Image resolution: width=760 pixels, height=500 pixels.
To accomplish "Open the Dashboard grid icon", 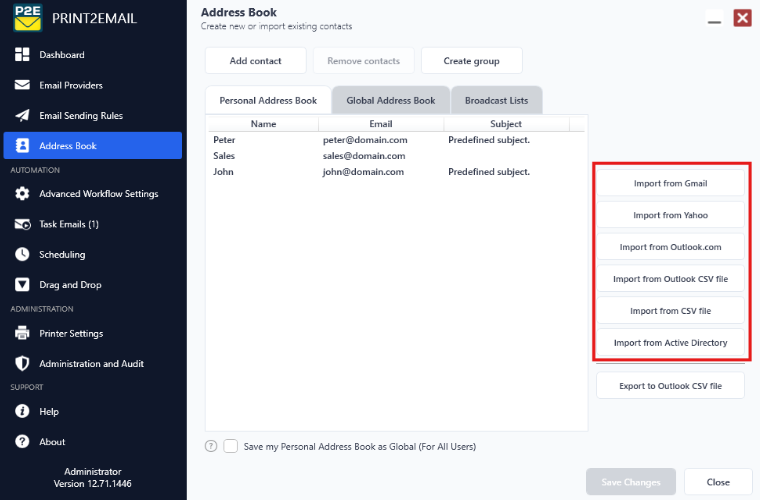I will pyautogui.click(x=22, y=54).
